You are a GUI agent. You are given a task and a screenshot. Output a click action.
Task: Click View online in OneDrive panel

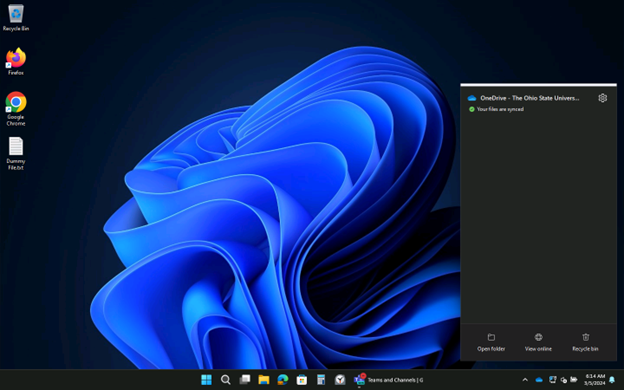click(538, 342)
